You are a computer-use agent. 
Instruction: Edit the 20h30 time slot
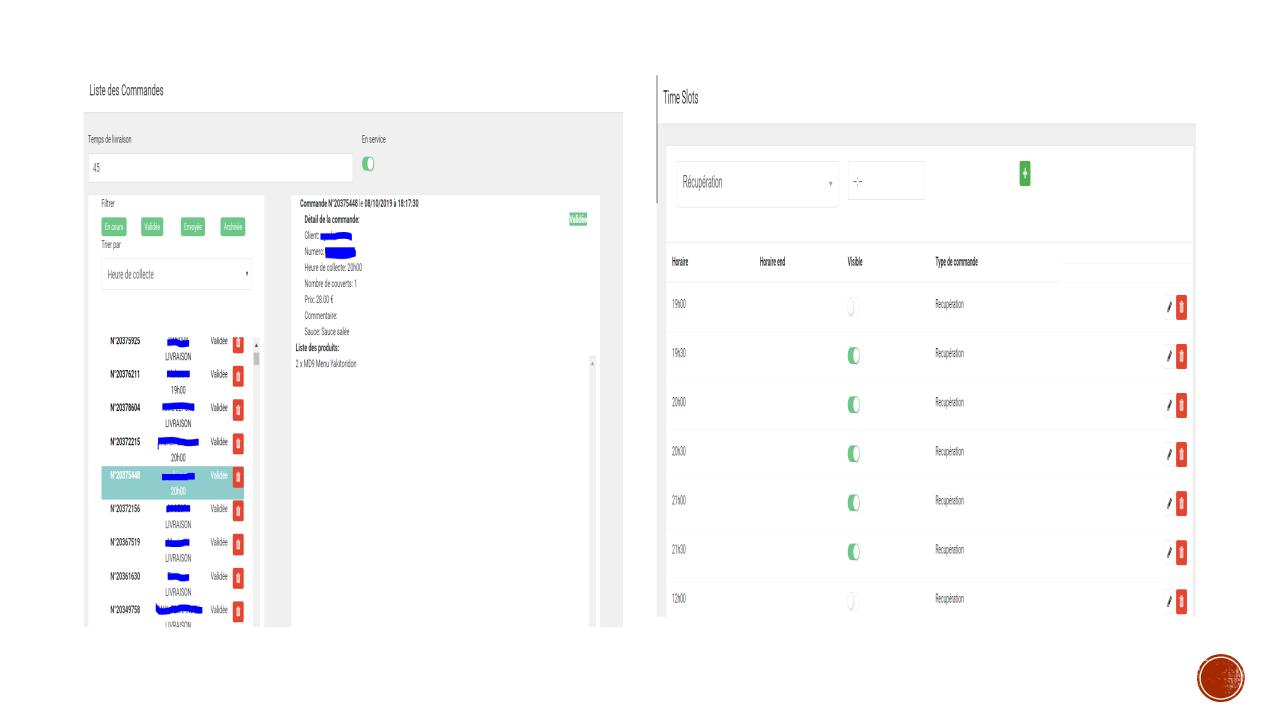click(1168, 455)
